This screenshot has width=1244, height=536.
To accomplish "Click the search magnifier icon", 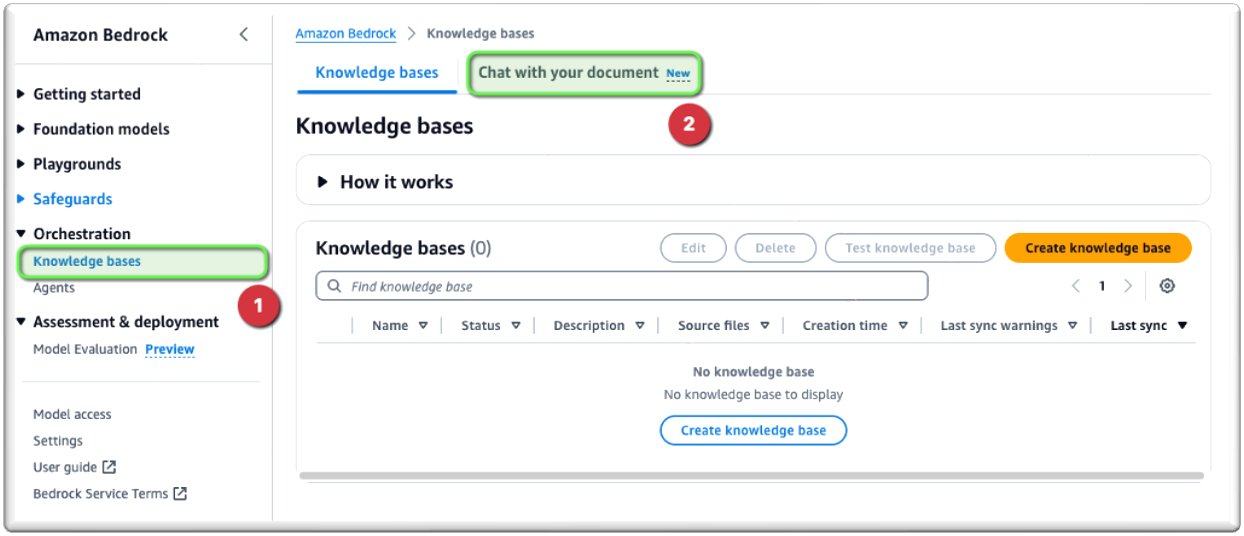I will [x=334, y=286].
